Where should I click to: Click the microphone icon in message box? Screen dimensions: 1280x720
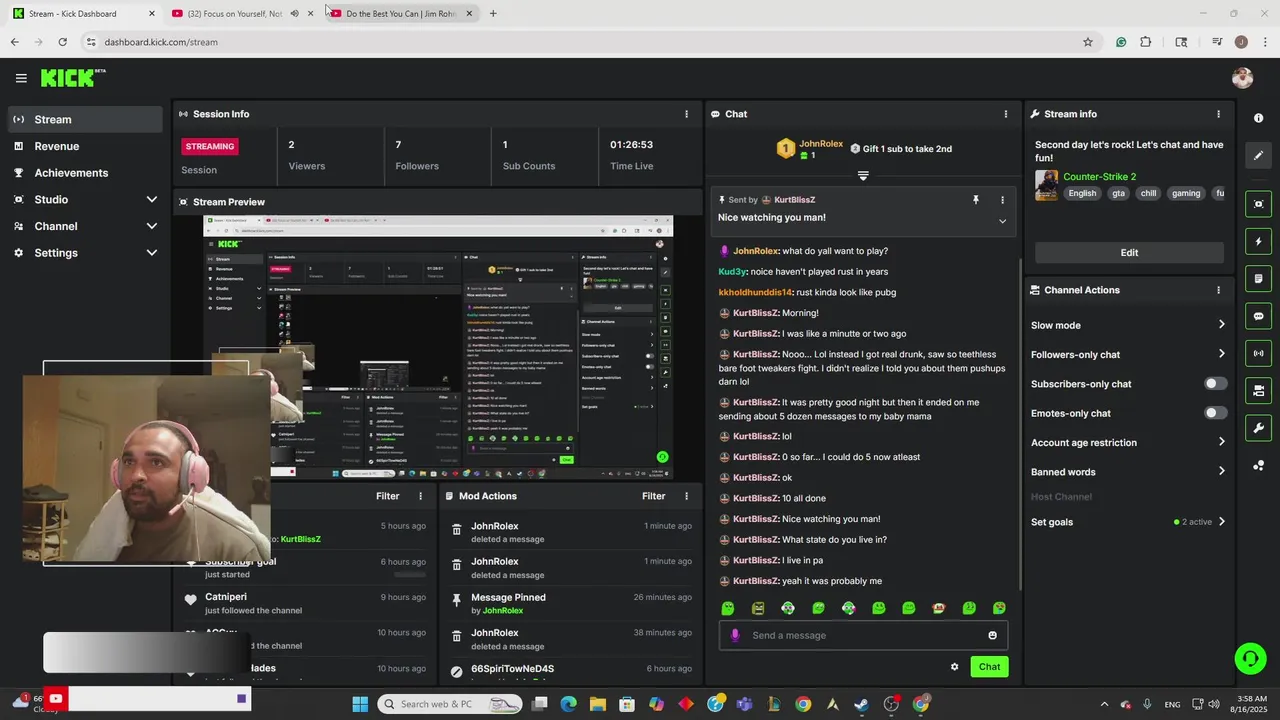click(735, 635)
